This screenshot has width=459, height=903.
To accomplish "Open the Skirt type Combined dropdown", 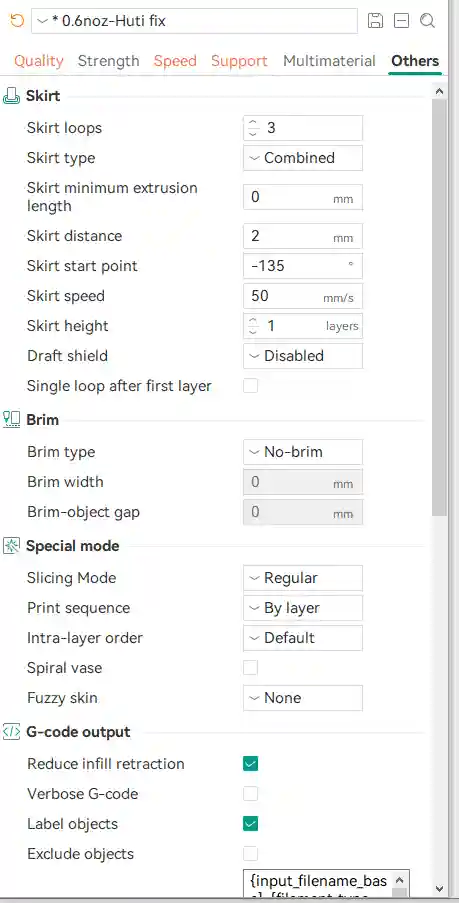I will pyautogui.click(x=303, y=158).
